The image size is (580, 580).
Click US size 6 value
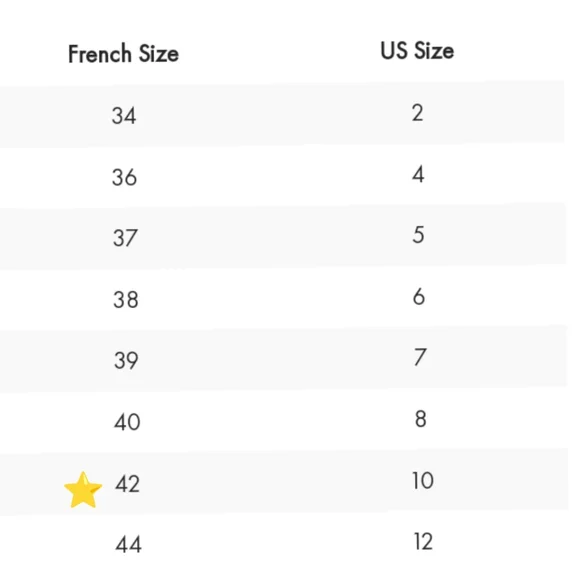pos(419,297)
